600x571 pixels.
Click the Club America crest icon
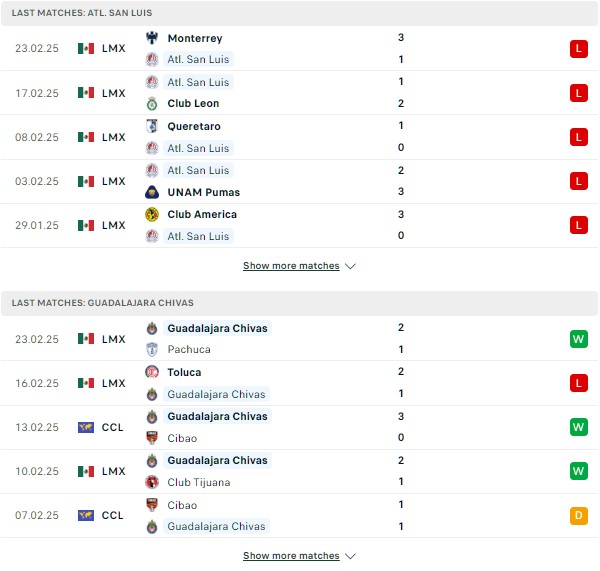pos(152,214)
